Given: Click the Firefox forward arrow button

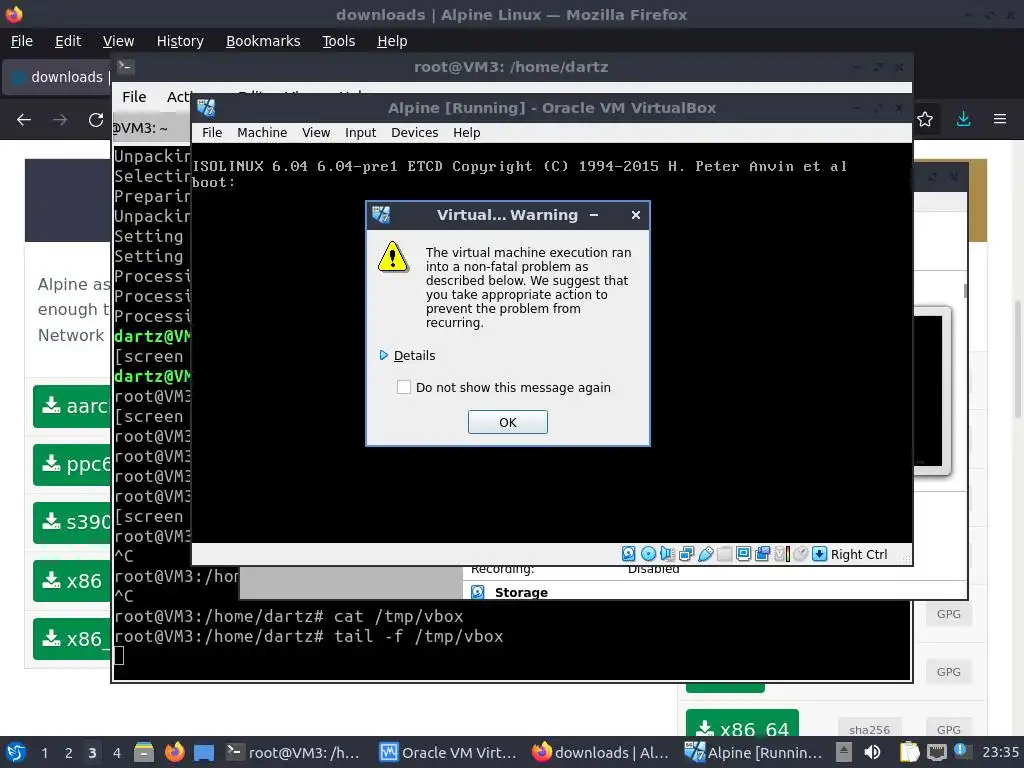Looking at the screenshot, I should (x=60, y=120).
